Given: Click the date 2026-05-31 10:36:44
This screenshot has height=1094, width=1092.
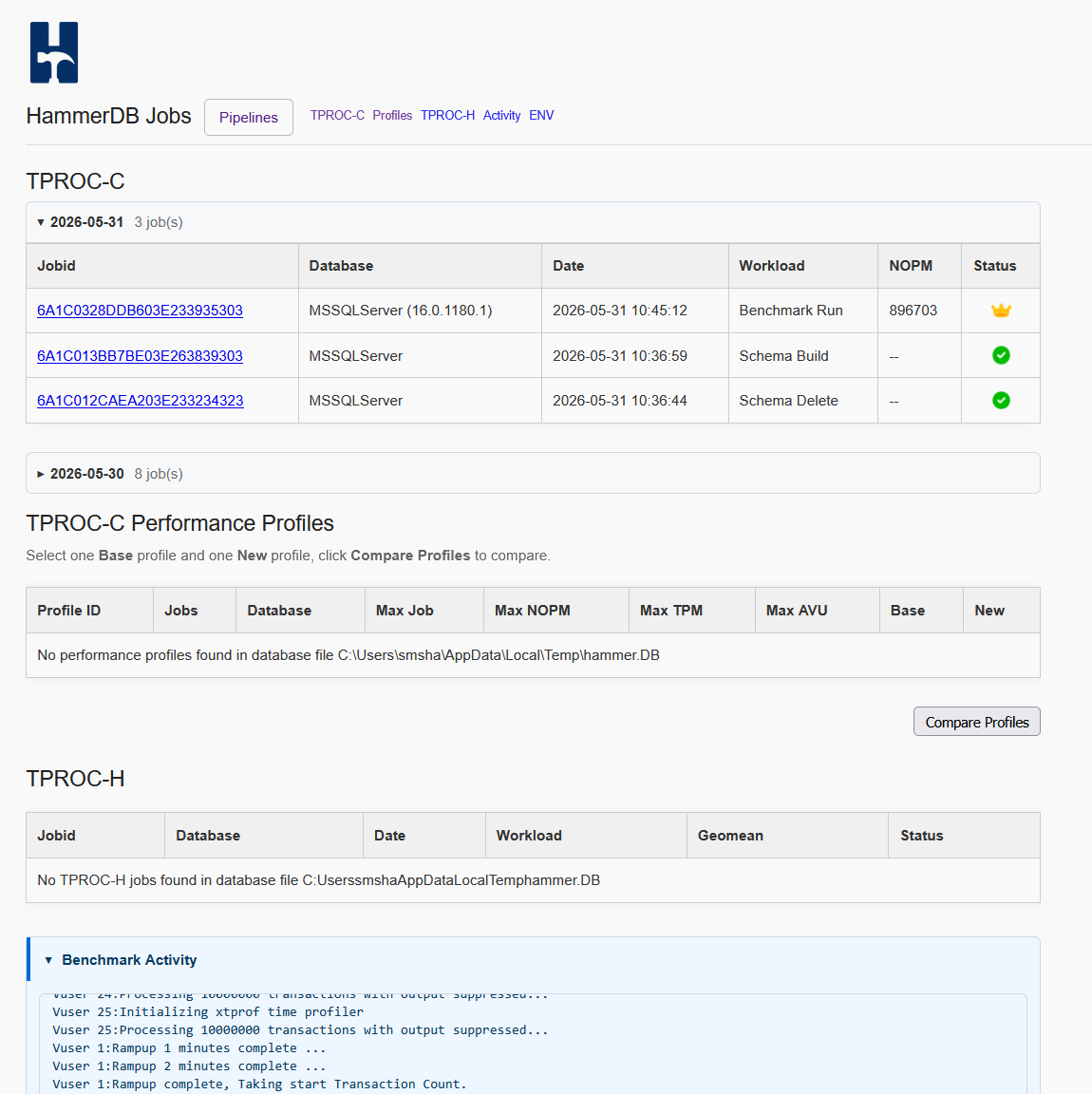Looking at the screenshot, I should (x=620, y=401).
